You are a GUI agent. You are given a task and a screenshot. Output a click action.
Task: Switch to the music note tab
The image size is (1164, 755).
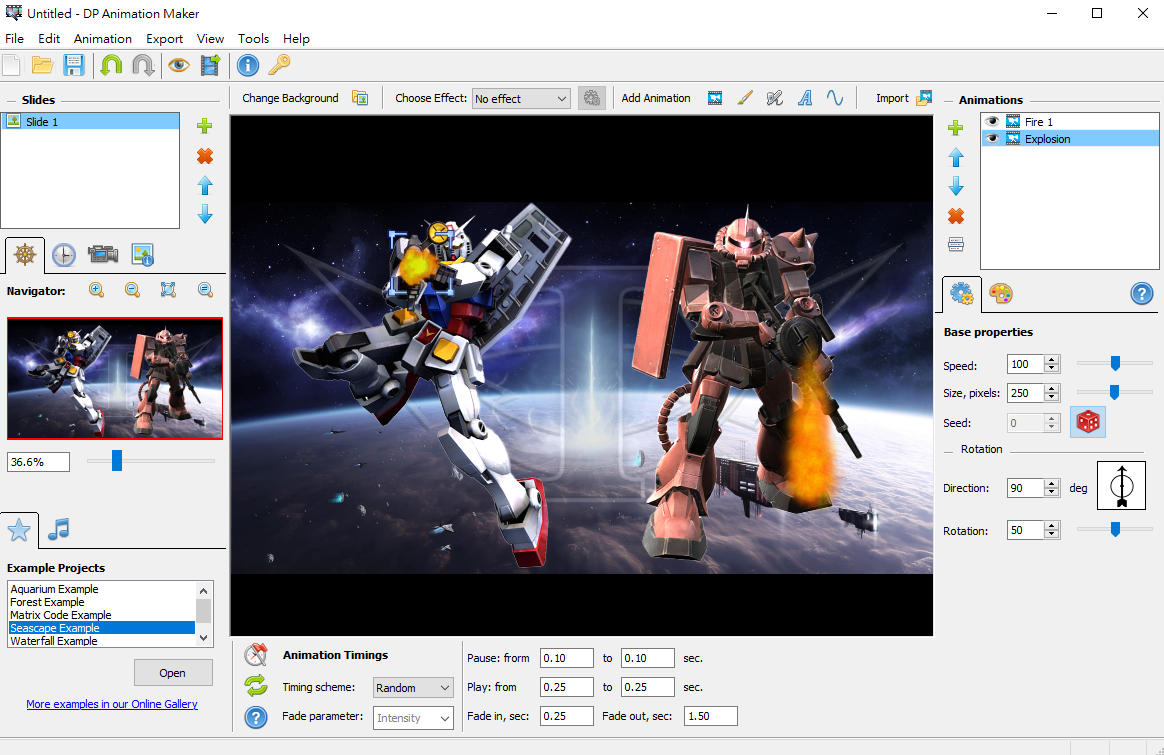(x=59, y=529)
